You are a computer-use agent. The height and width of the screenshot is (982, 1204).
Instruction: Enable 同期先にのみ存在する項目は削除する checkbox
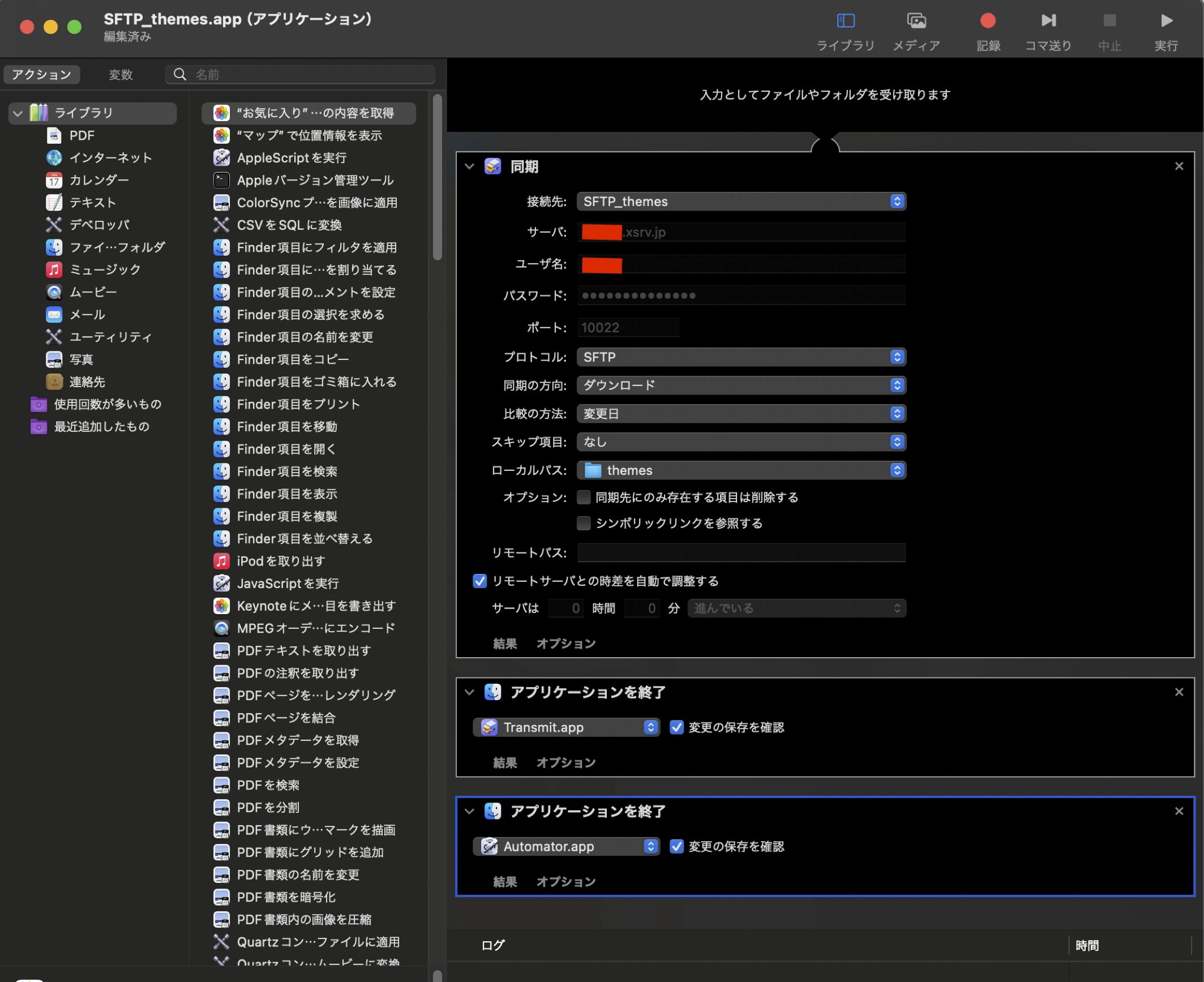584,498
